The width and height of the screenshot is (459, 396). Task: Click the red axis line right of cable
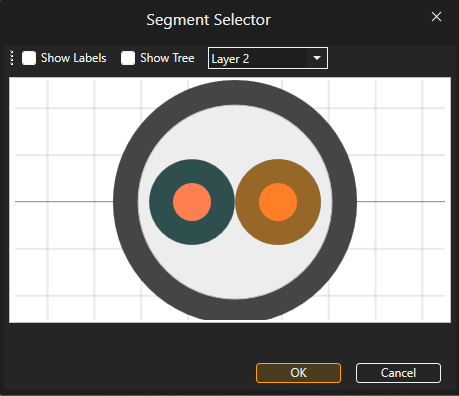(x=401, y=201)
